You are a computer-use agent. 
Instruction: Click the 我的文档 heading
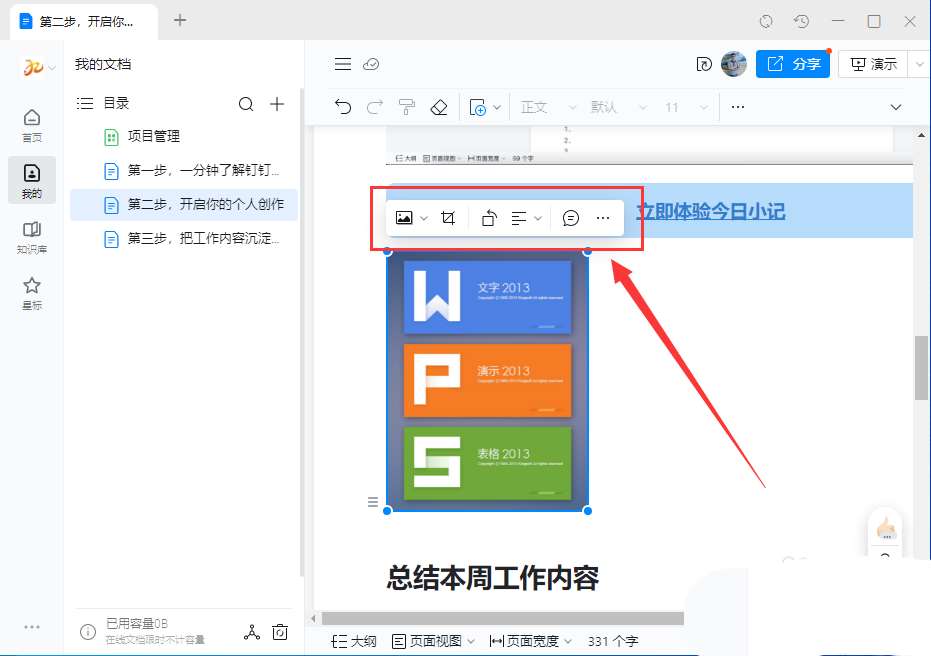click(x=103, y=64)
